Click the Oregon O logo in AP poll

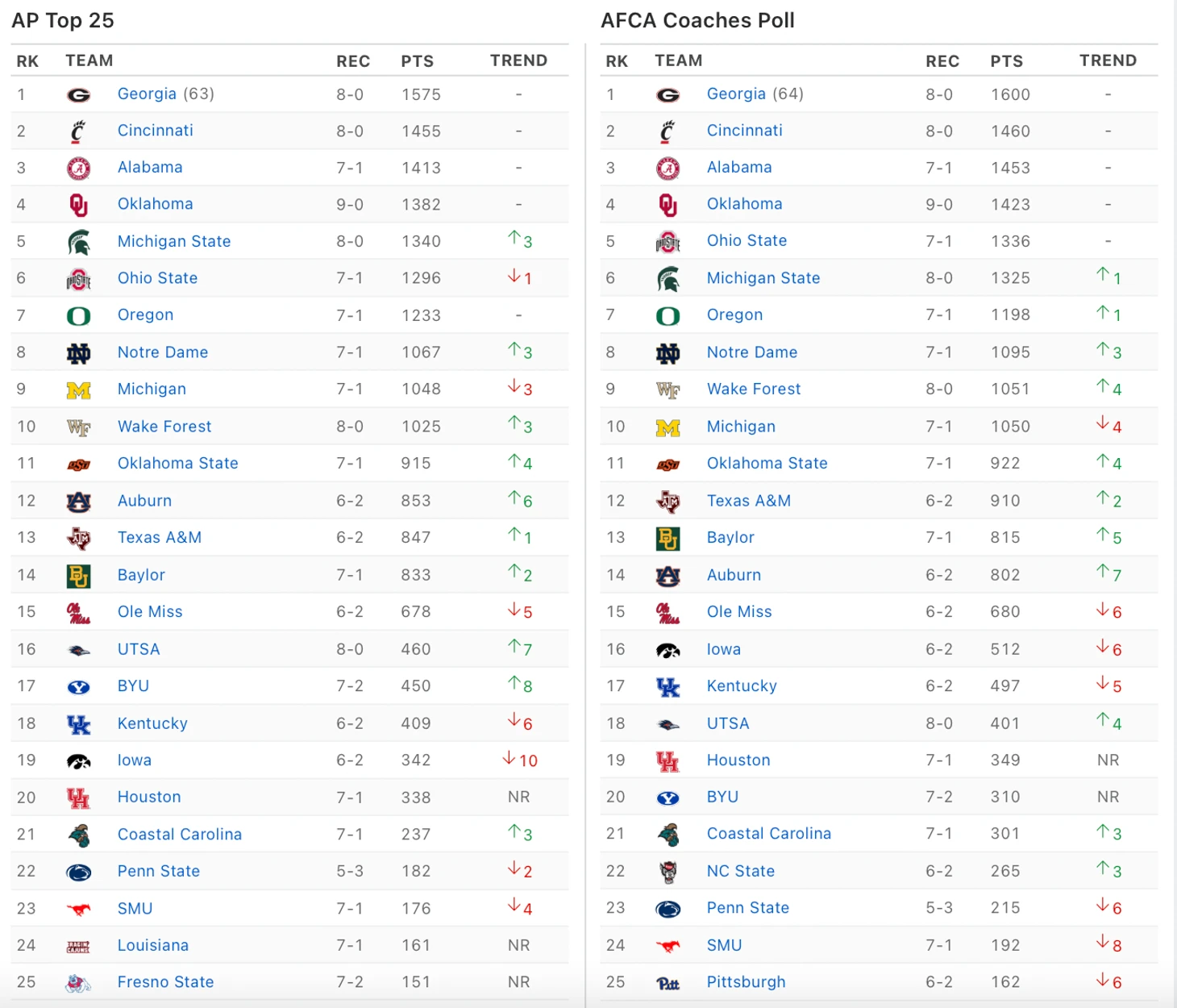click(x=78, y=316)
